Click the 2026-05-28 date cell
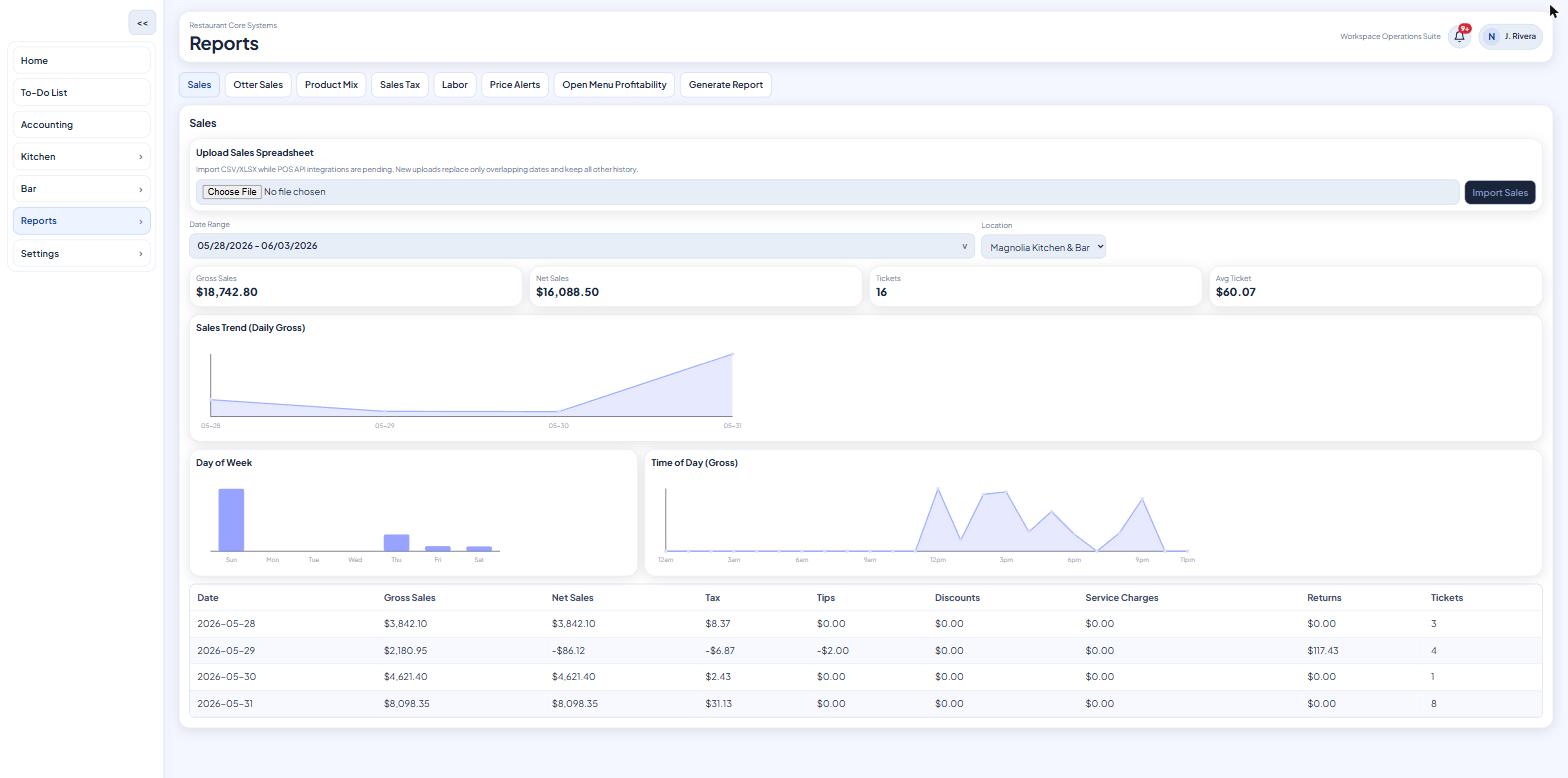The width and height of the screenshot is (1568, 778). click(226, 624)
